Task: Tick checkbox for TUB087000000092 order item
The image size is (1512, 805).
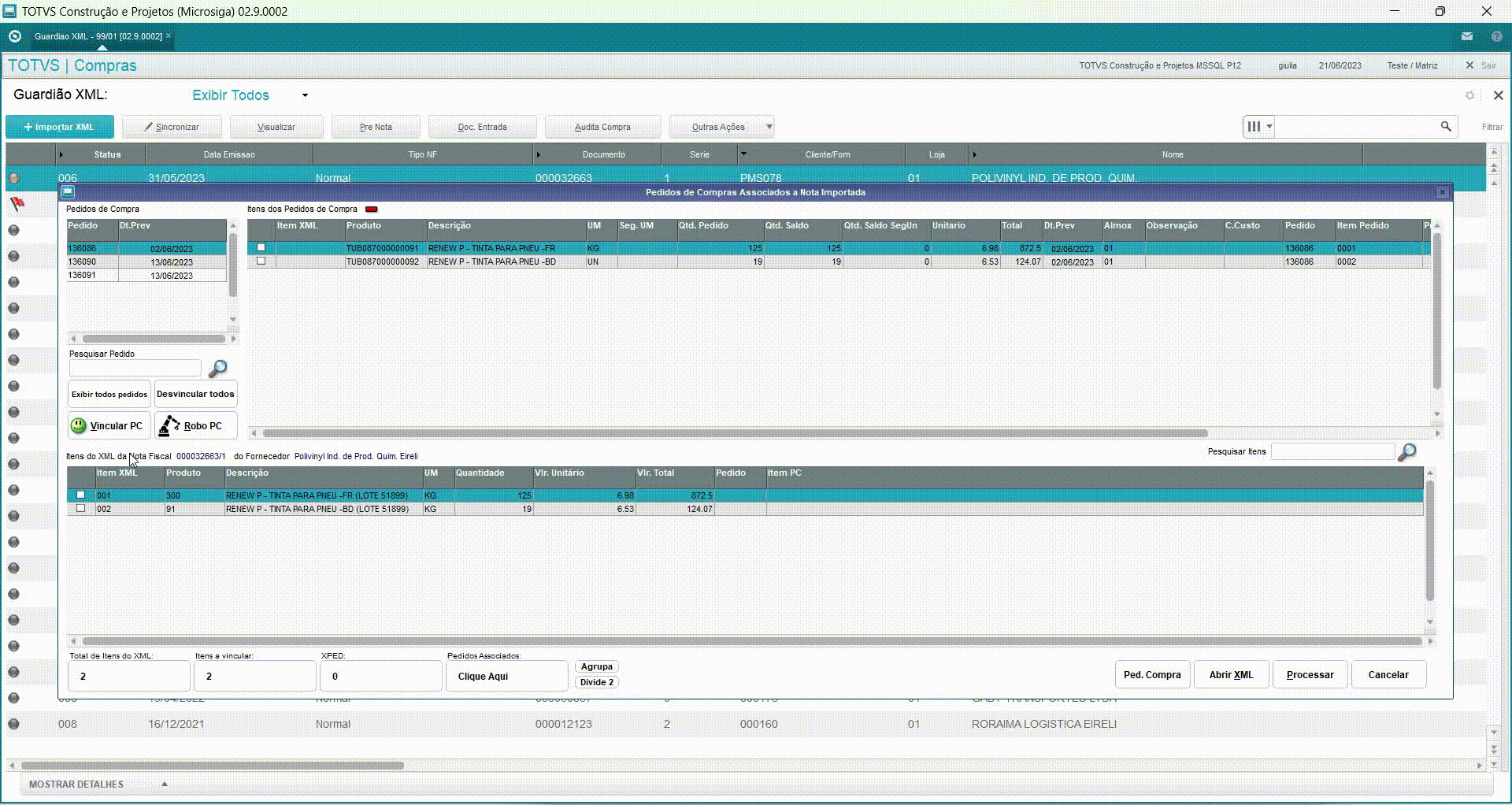Action: [261, 261]
